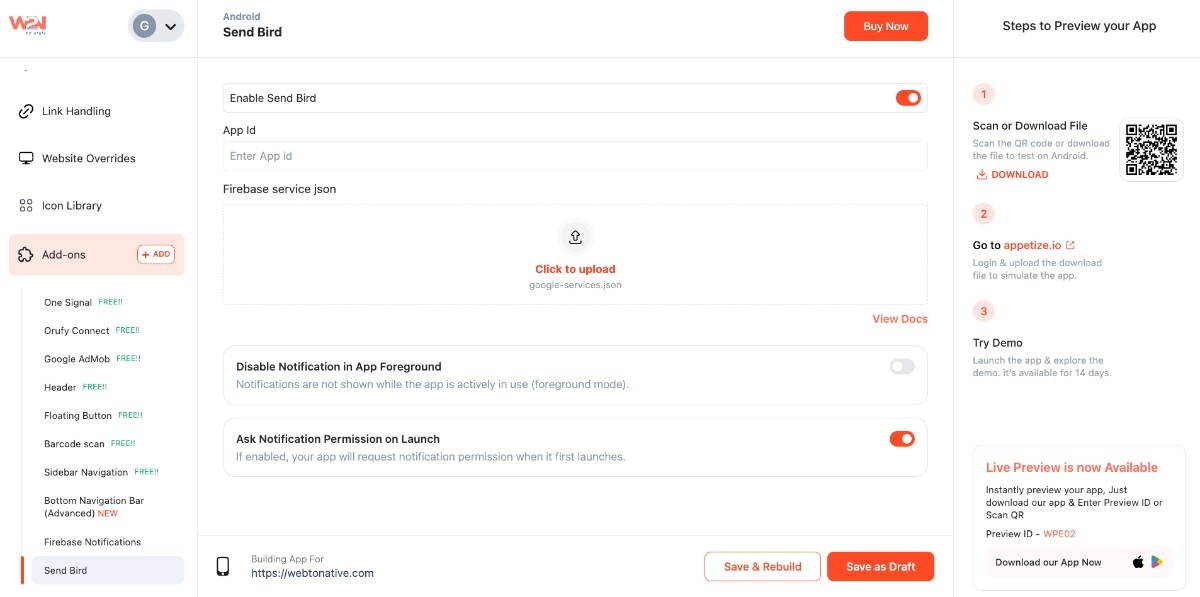Viewport: 1200px width, 597px height.
Task: Click the Website Overrides monitor icon
Action: pyautogui.click(x=26, y=158)
